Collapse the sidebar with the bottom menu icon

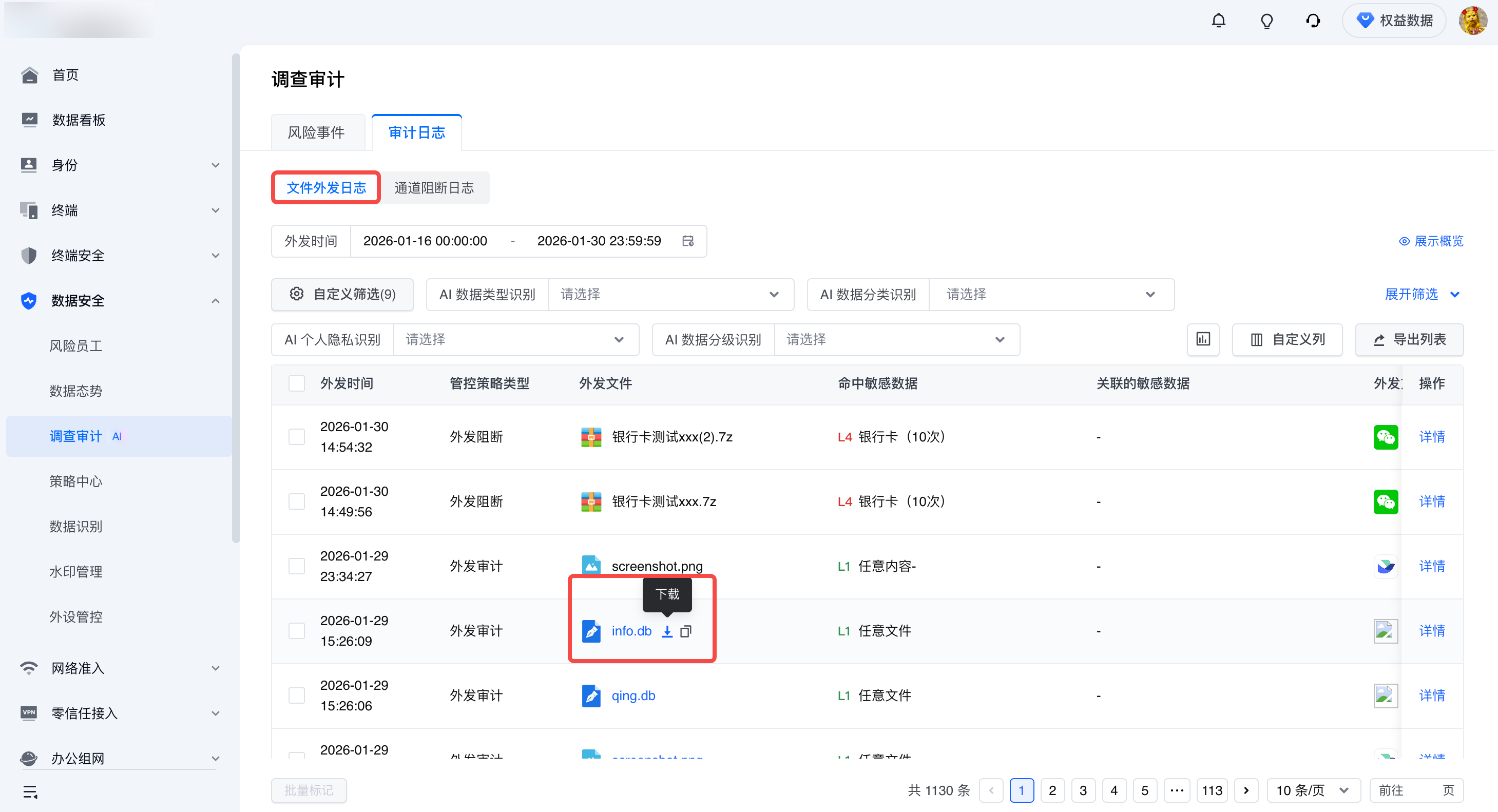coord(30,791)
